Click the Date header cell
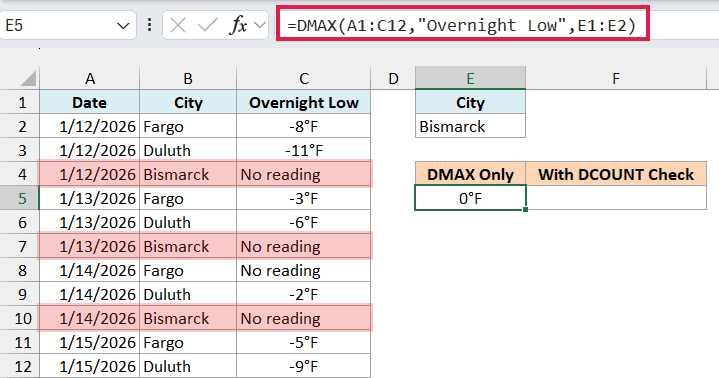Image resolution: width=719 pixels, height=378 pixels. [90, 102]
